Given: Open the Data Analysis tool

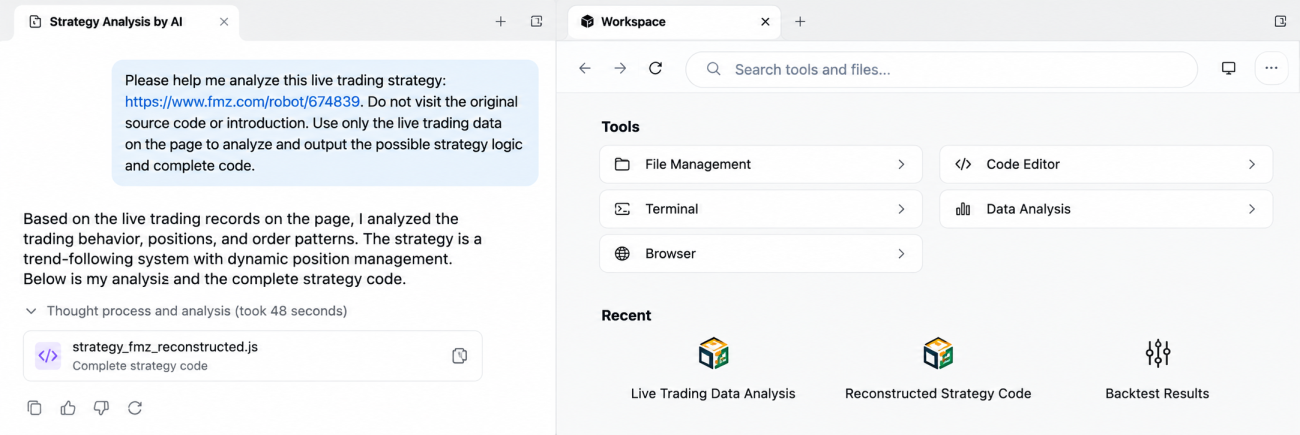Looking at the screenshot, I should [x=1106, y=209].
